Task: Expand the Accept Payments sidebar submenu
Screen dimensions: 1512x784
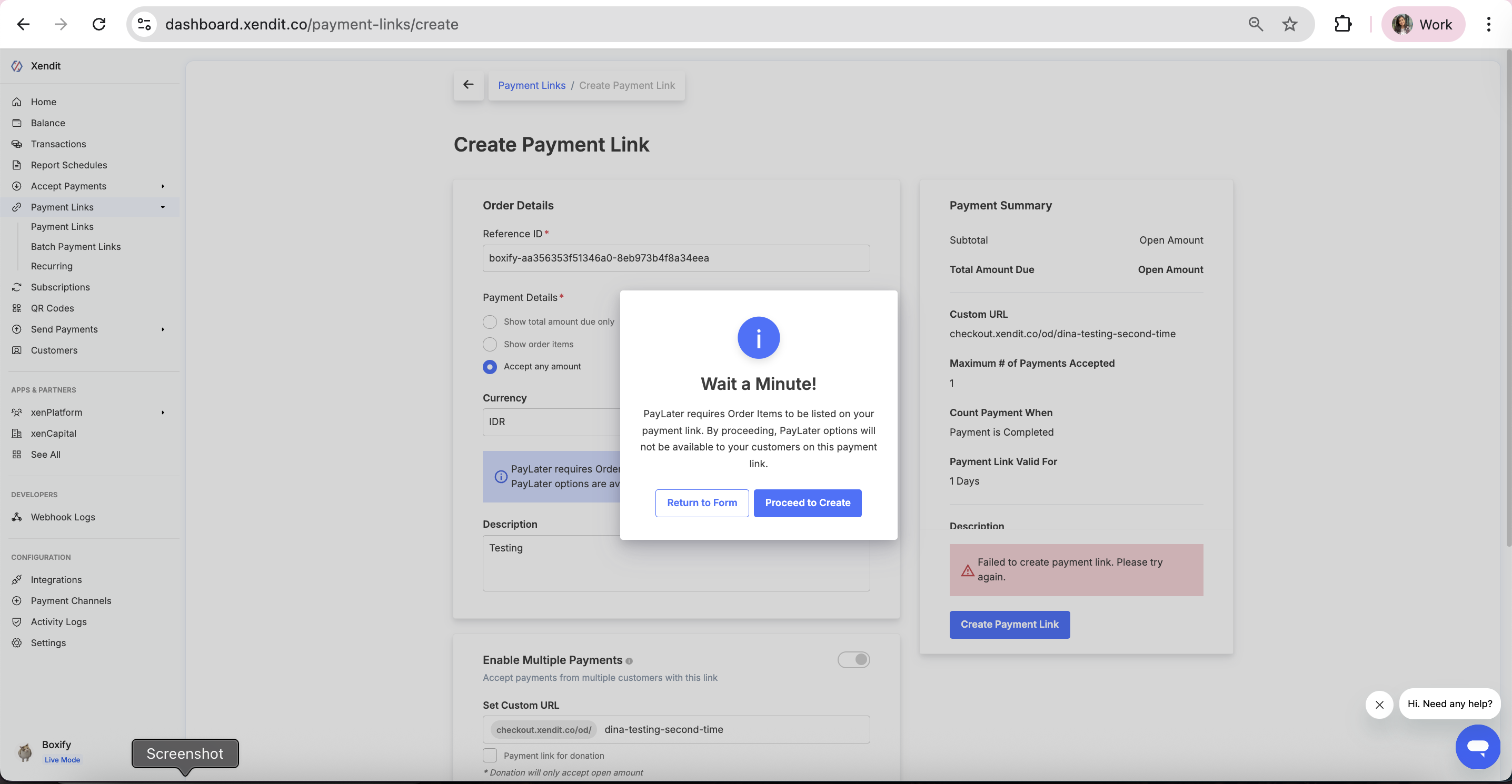Action: click(x=163, y=186)
